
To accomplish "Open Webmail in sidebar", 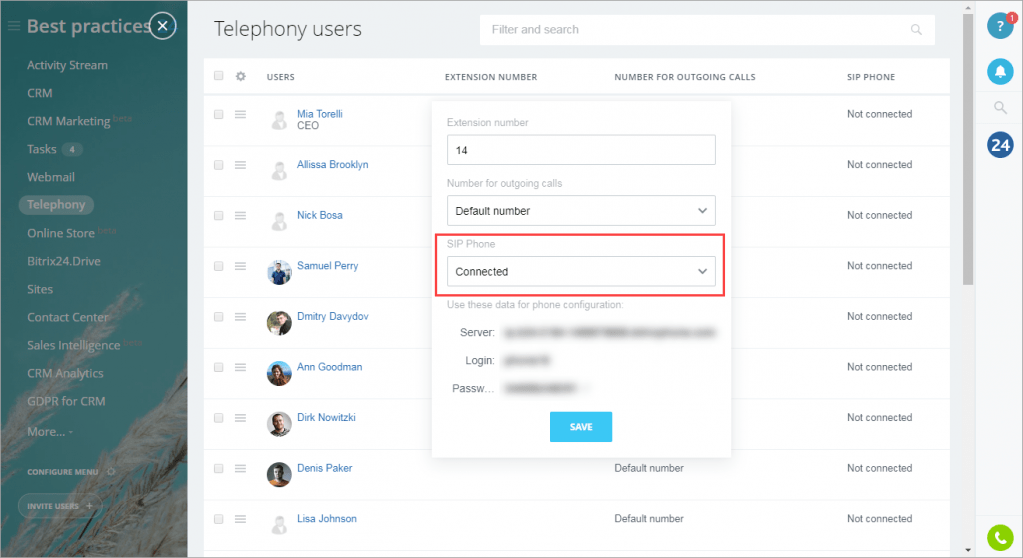I will (51, 178).
